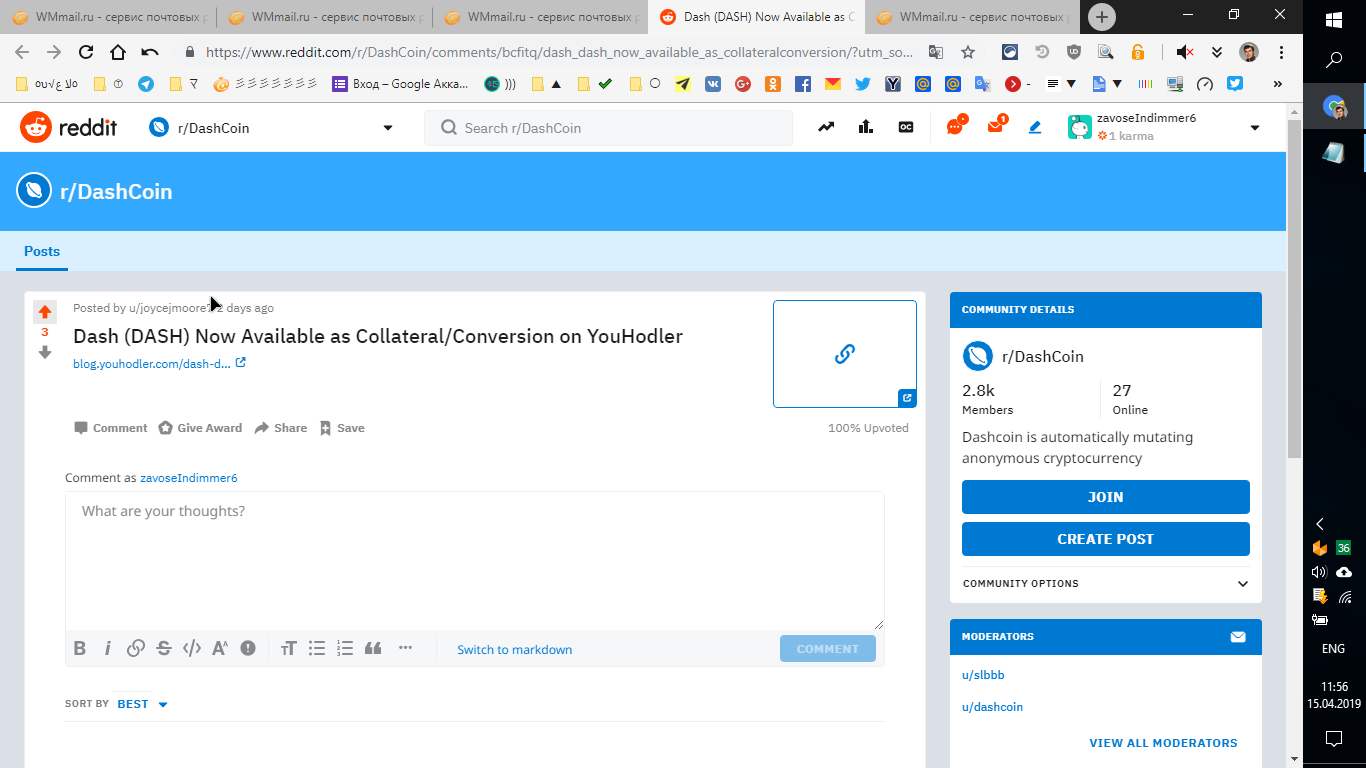Image resolution: width=1366 pixels, height=768 pixels.
Task: Switch to the Posts tab
Action: point(42,251)
